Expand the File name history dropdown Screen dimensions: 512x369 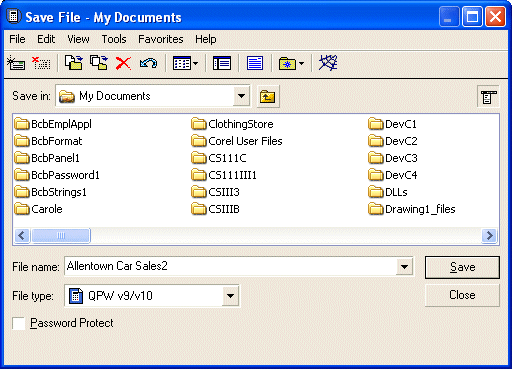click(x=404, y=267)
